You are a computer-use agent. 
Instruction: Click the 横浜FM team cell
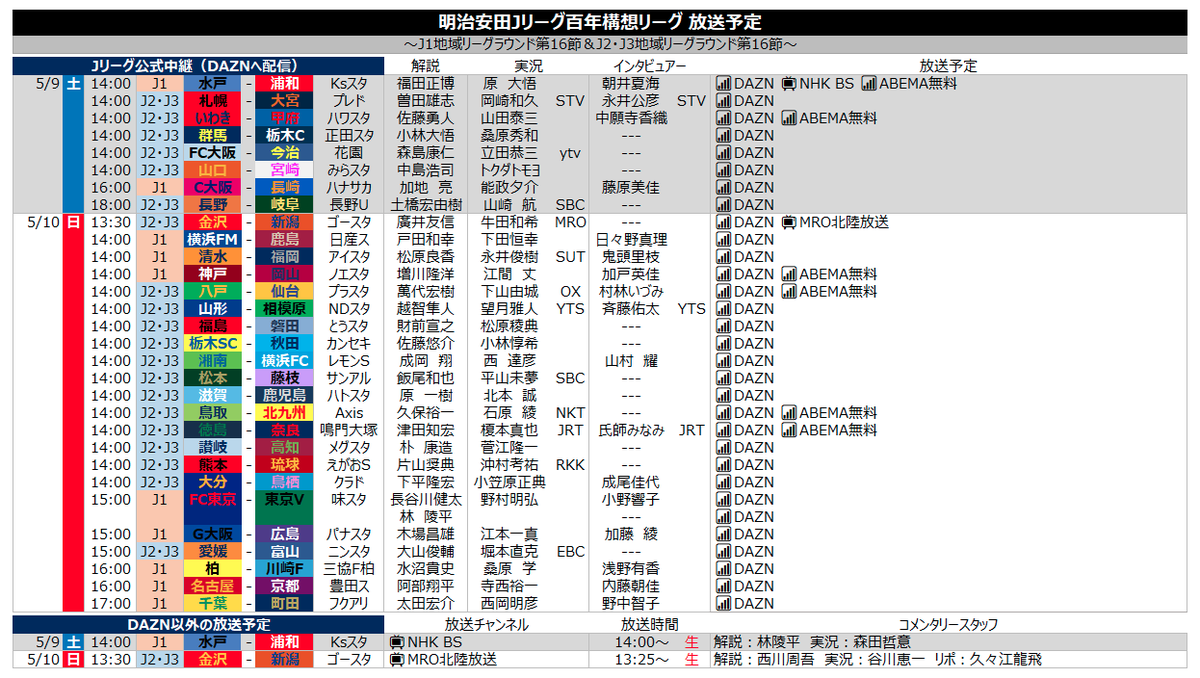click(212, 239)
